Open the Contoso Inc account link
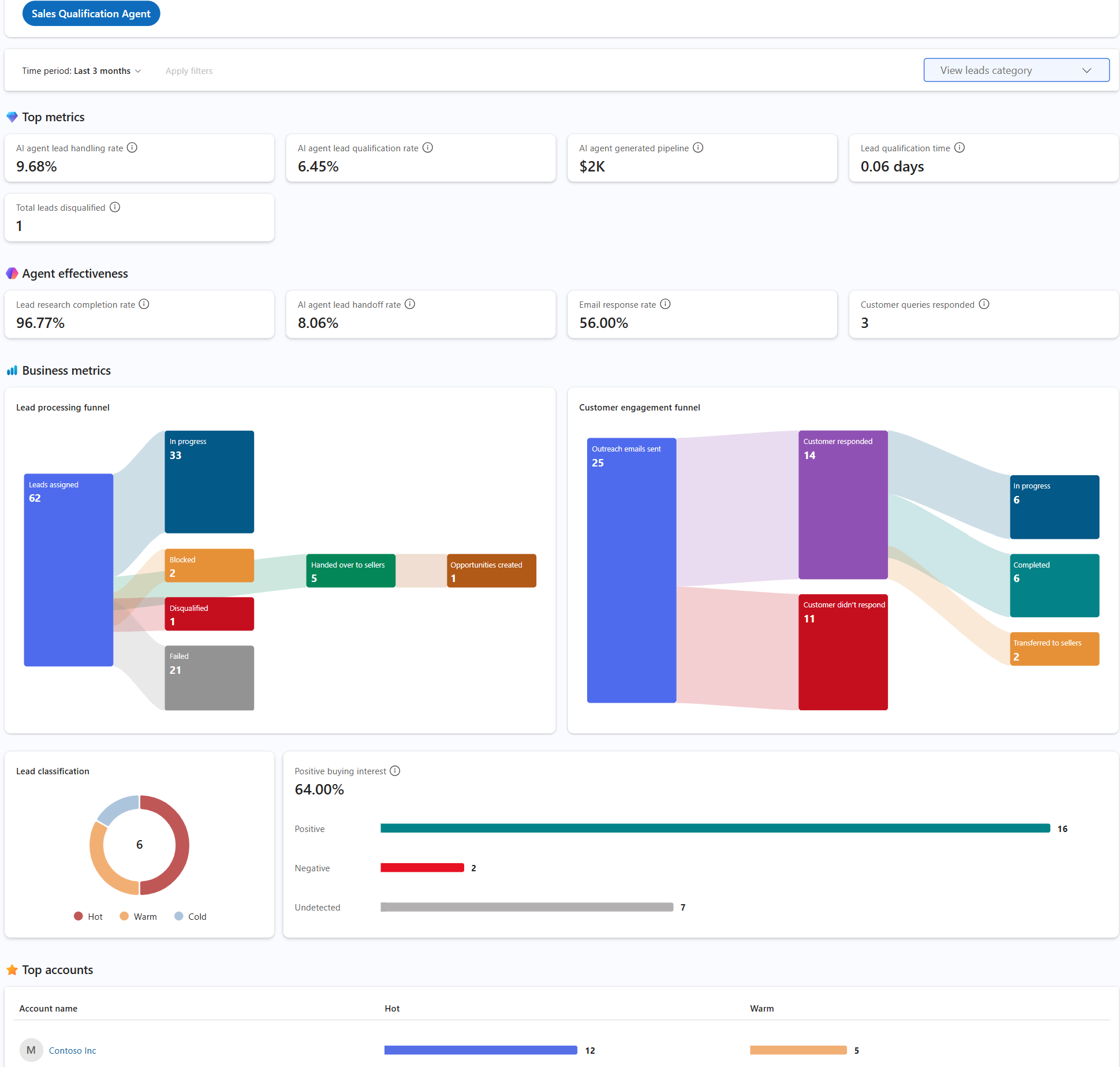Viewport: 1120px width, 1067px height. click(72, 1050)
